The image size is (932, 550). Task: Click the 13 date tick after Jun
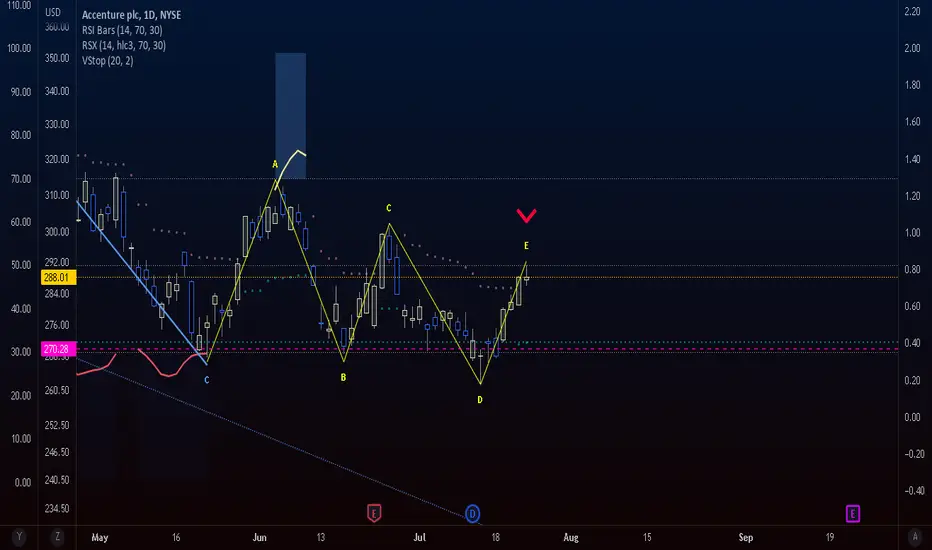click(x=320, y=538)
